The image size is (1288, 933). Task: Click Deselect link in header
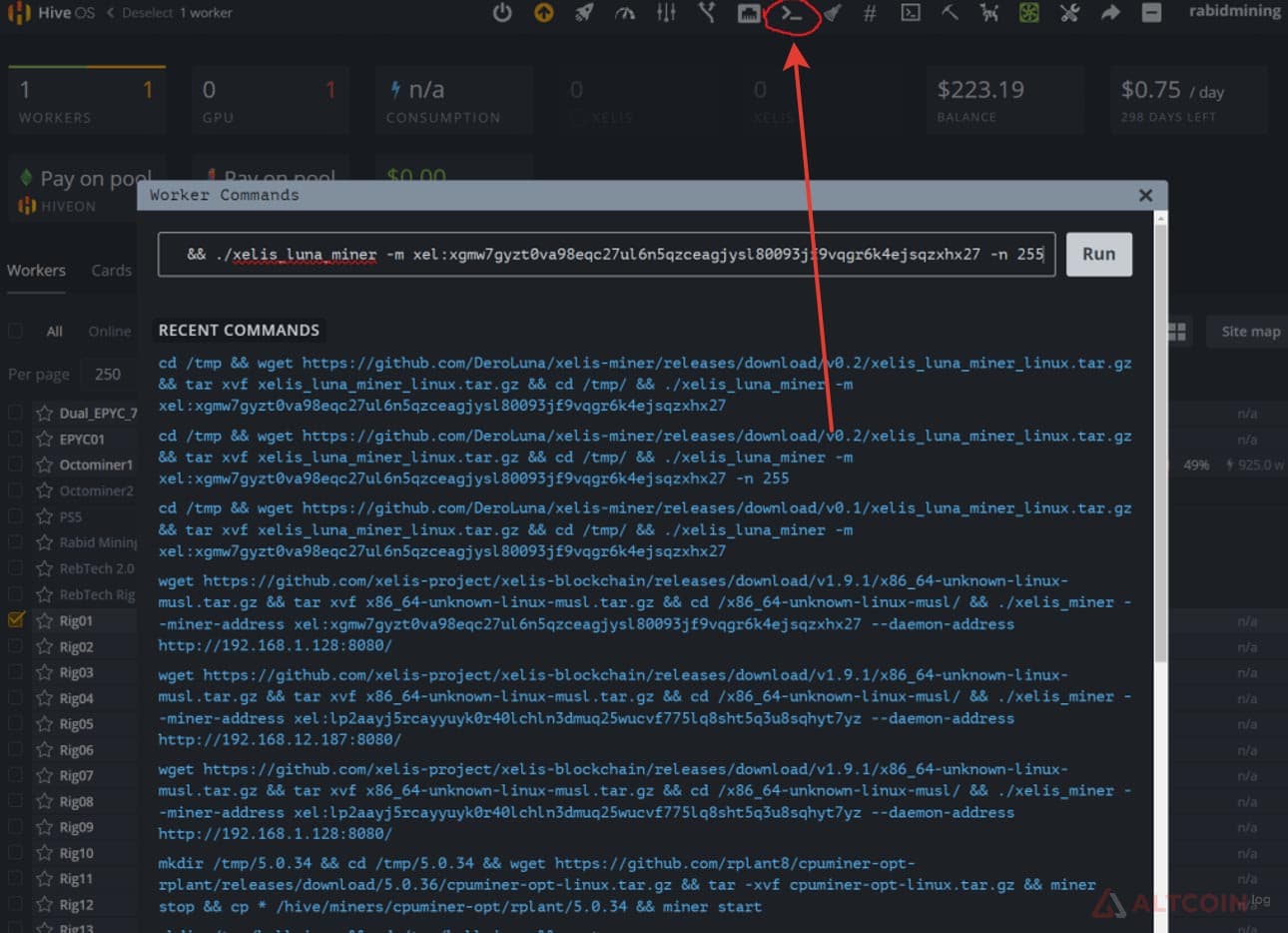tap(148, 13)
